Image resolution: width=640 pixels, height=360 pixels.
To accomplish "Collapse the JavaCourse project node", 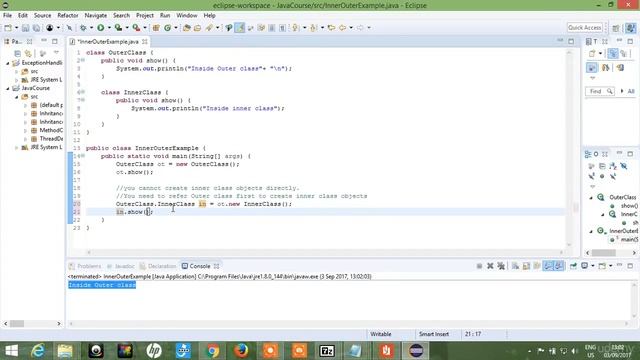I will pos(8,89).
